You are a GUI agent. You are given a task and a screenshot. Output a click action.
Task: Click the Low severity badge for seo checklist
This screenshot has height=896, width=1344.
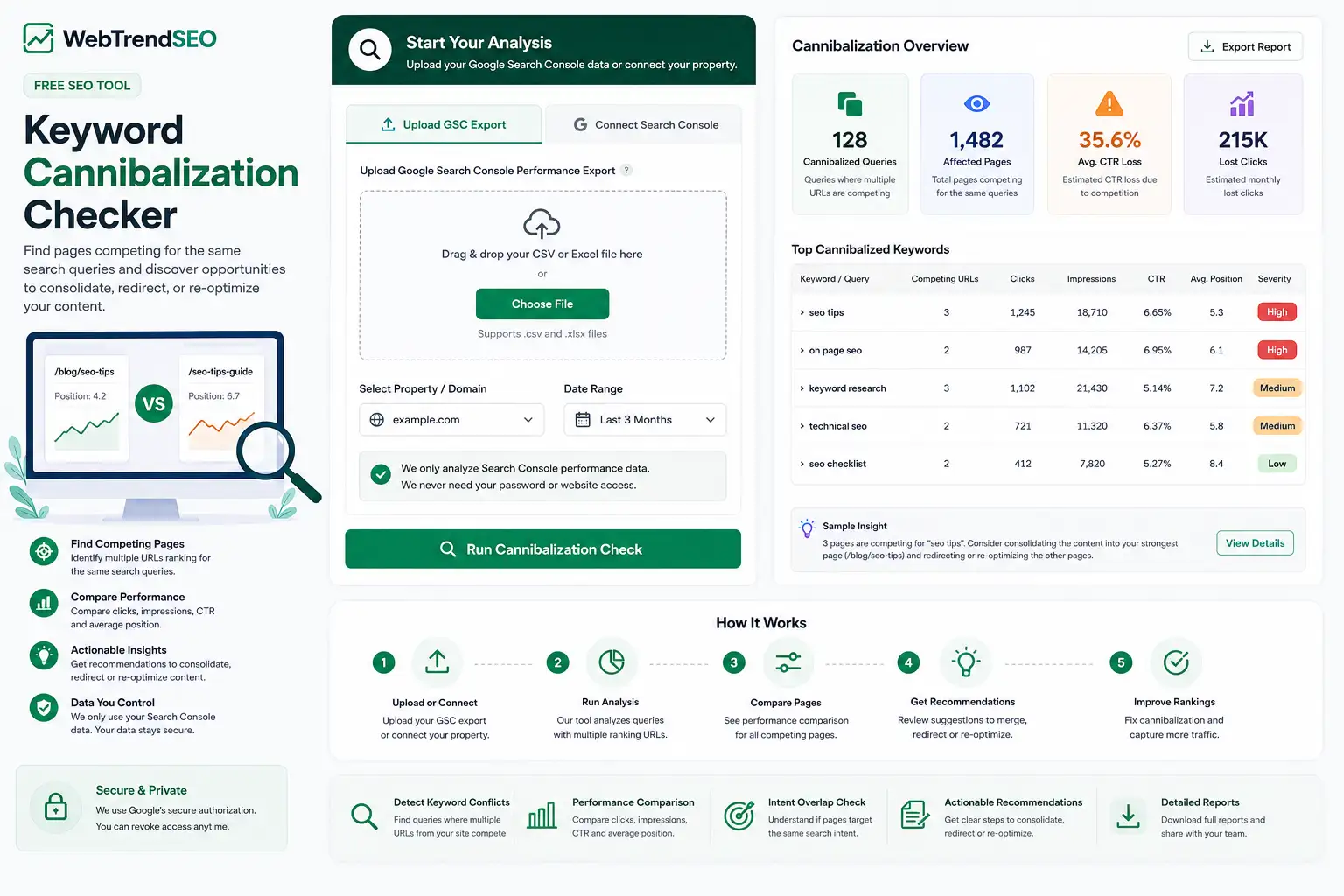point(1277,464)
